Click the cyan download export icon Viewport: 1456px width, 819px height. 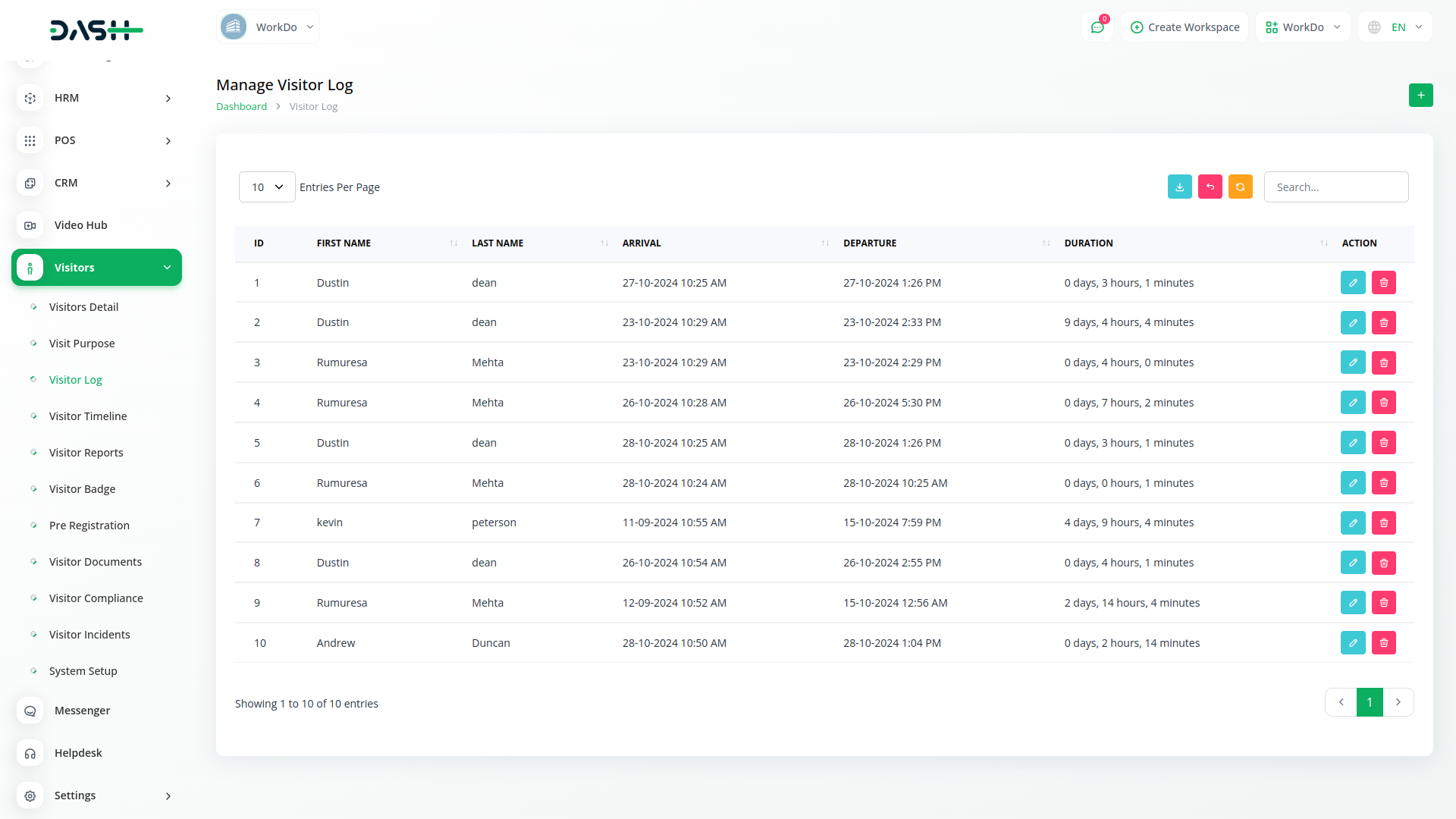[x=1179, y=187]
